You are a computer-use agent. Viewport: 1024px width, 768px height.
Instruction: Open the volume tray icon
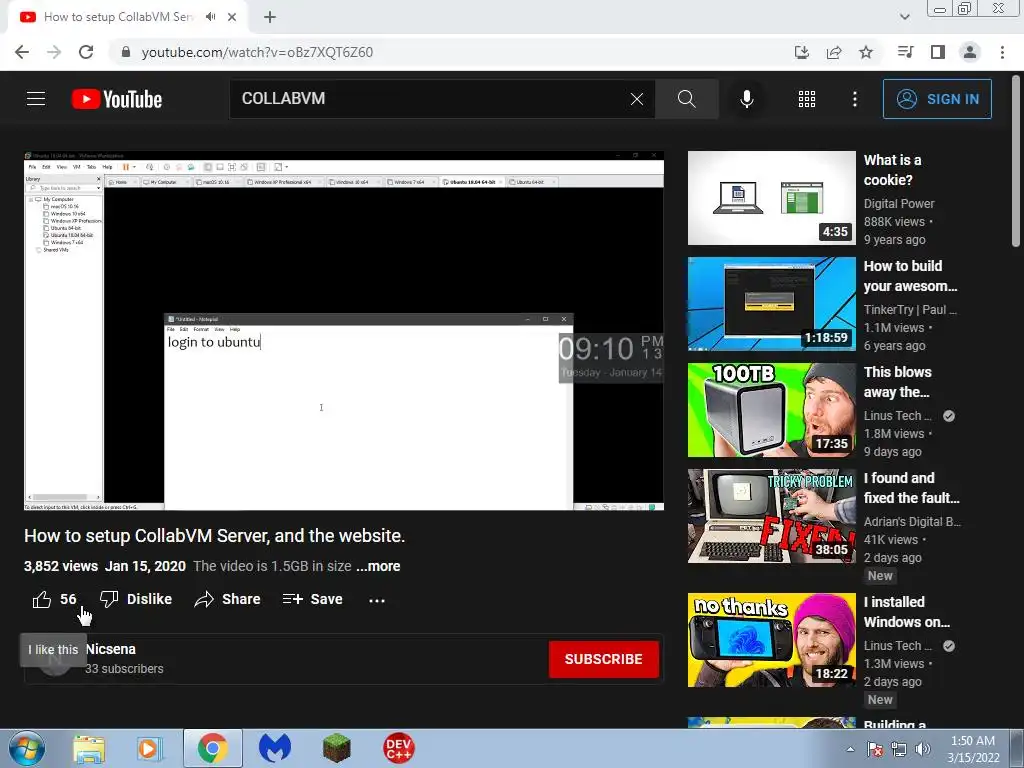pos(923,749)
